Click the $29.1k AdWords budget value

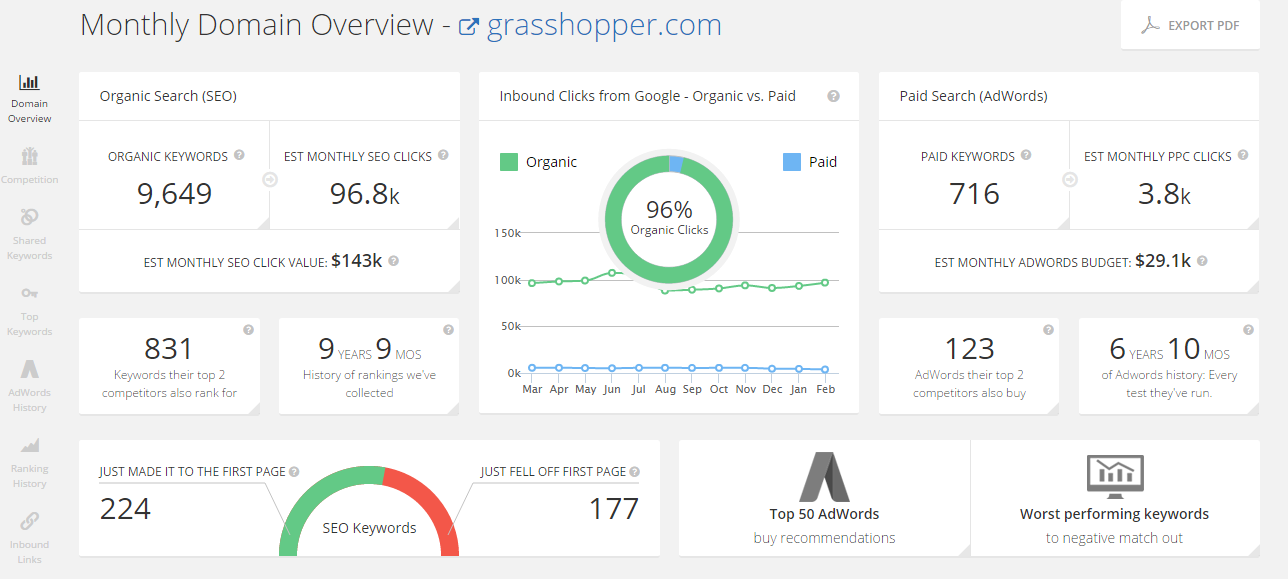1163,261
